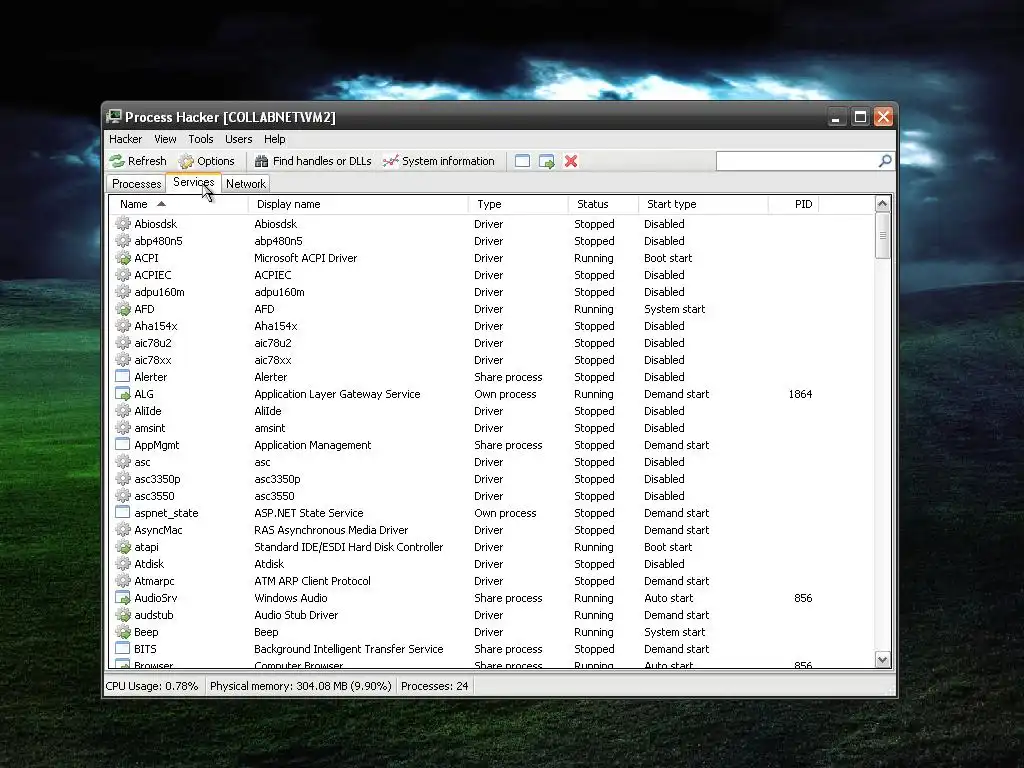Image resolution: width=1024 pixels, height=768 pixels.
Task: Click the vertical scrollbar thumb
Action: click(x=882, y=235)
